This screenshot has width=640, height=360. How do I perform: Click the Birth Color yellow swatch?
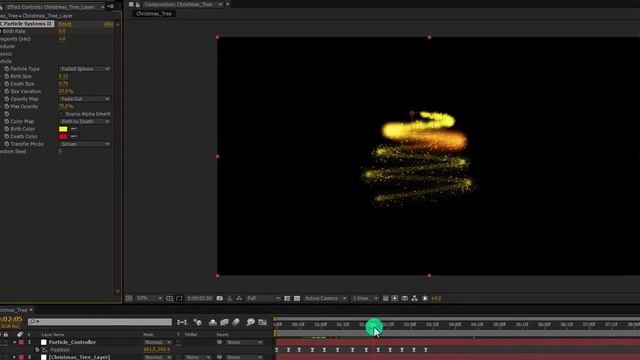pos(63,129)
